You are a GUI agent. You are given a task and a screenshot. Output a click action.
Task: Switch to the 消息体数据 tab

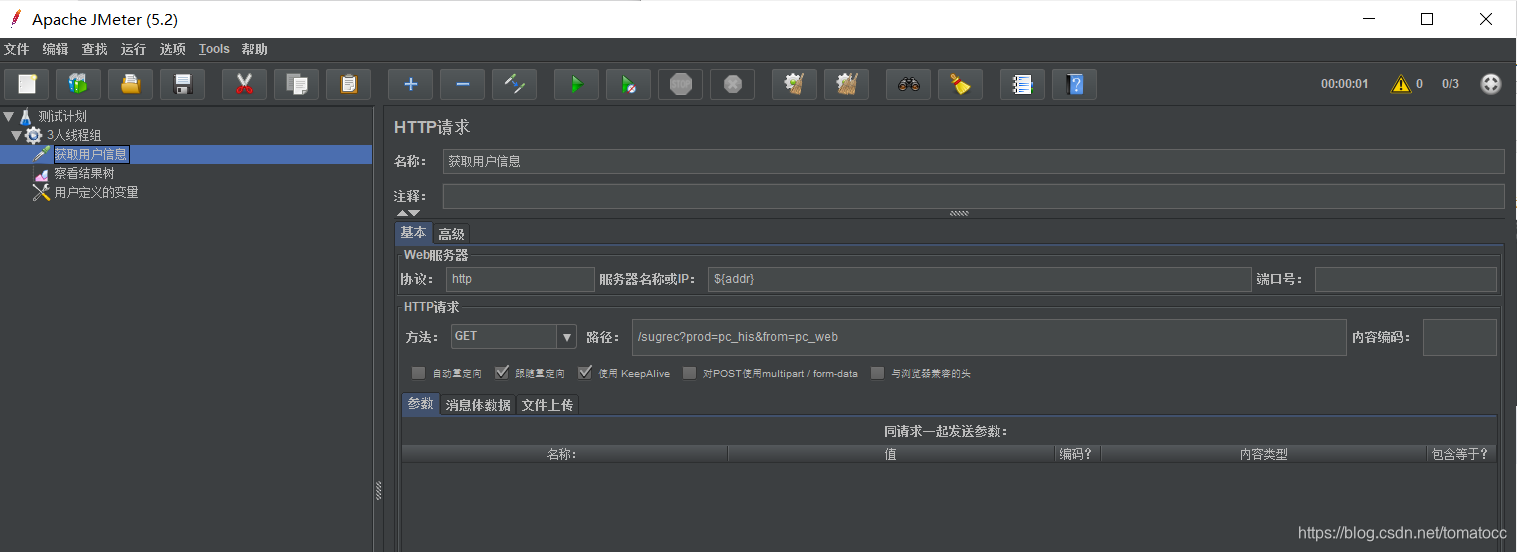coord(478,405)
